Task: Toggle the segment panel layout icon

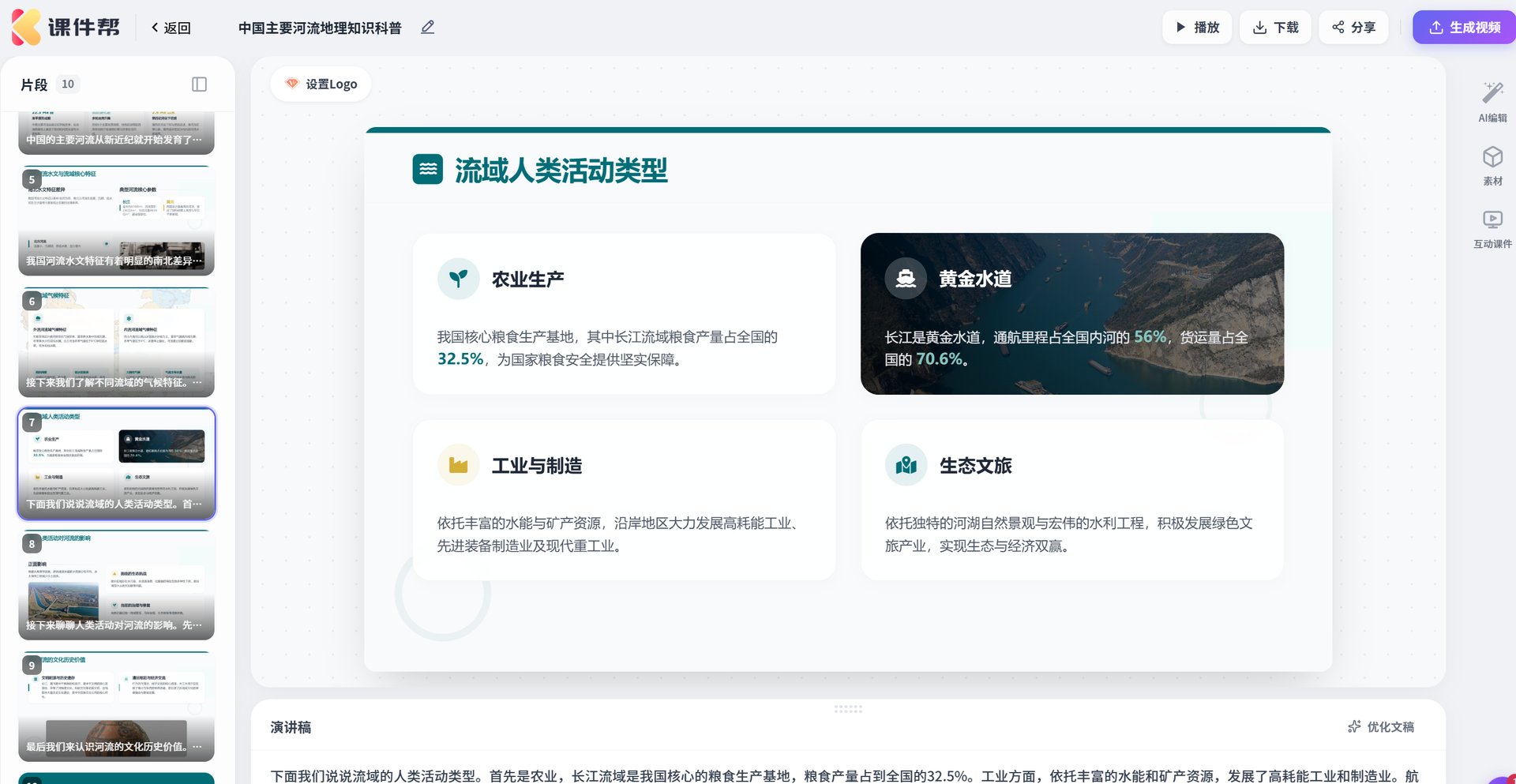Action: pyautogui.click(x=199, y=84)
